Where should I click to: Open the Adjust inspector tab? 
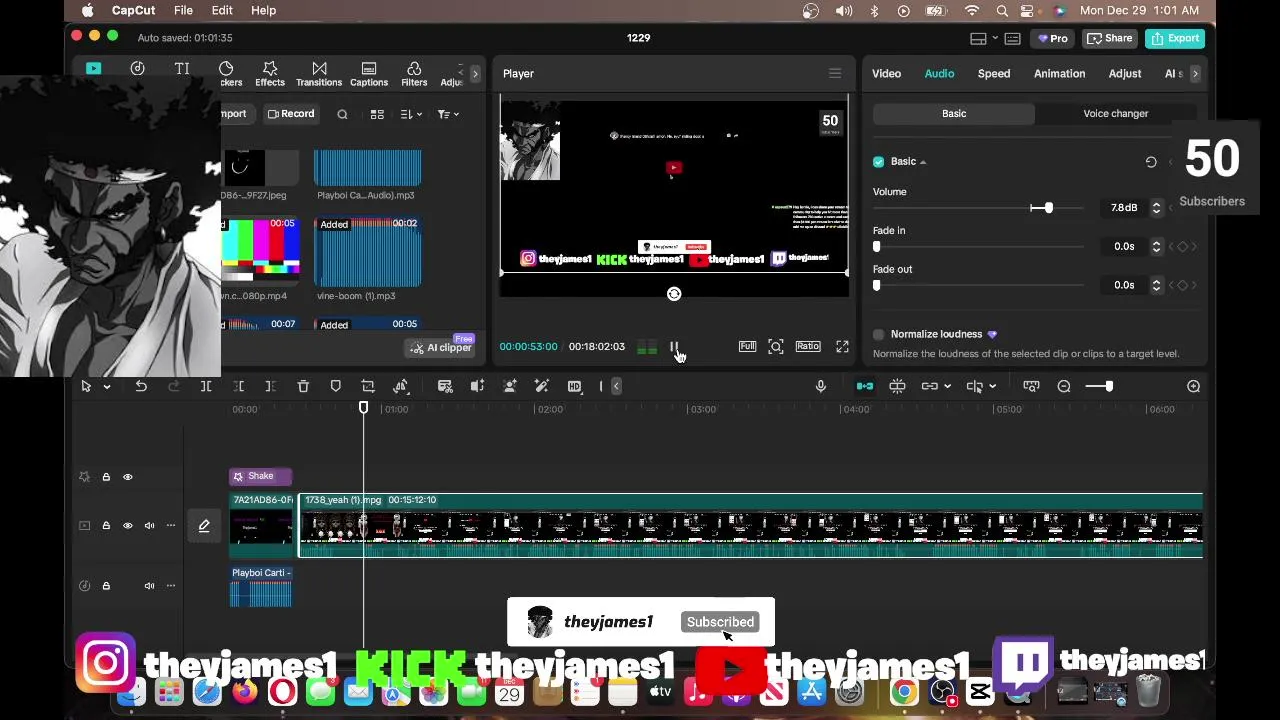1125,74
